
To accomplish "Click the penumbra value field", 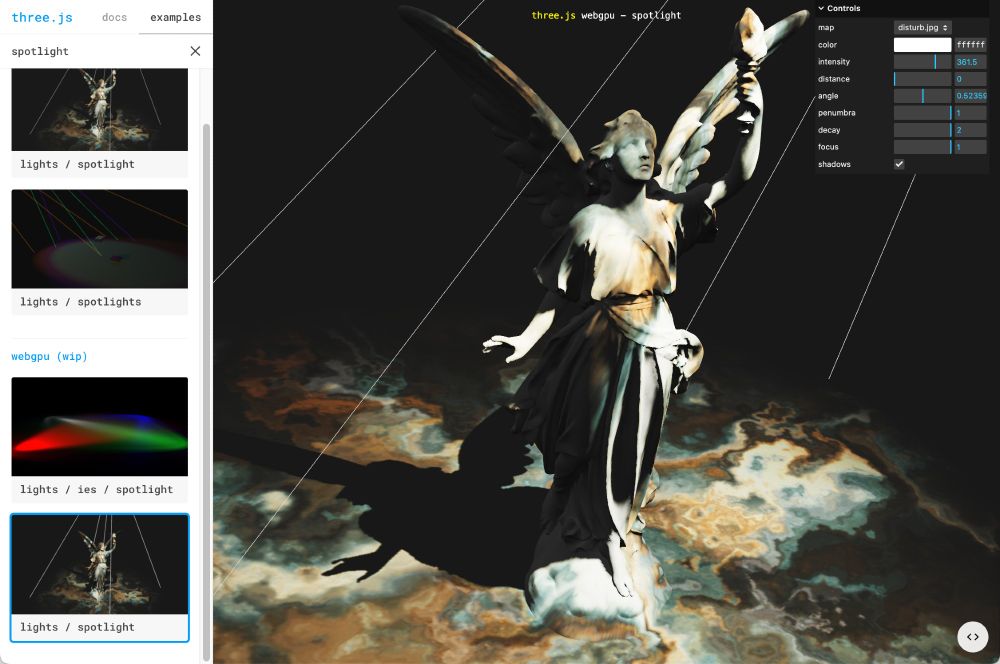I will 970,113.
